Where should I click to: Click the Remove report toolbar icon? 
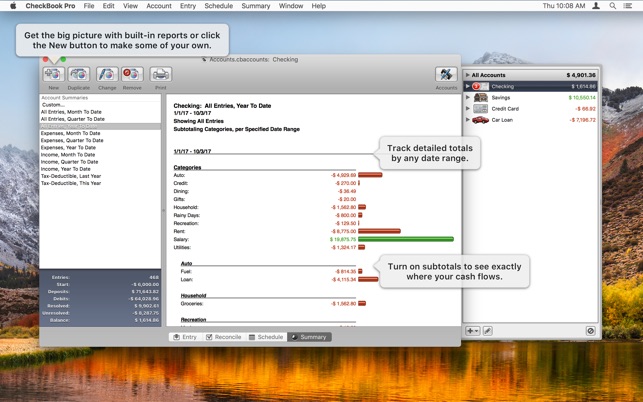[132, 74]
